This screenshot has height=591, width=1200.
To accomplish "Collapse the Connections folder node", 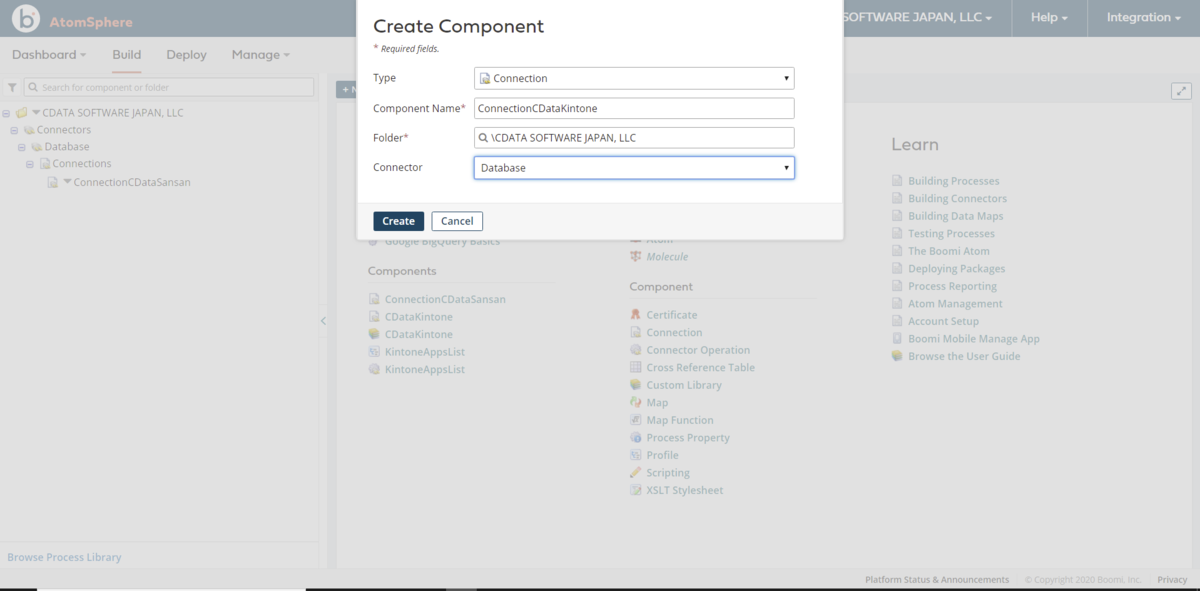I will 30,164.
